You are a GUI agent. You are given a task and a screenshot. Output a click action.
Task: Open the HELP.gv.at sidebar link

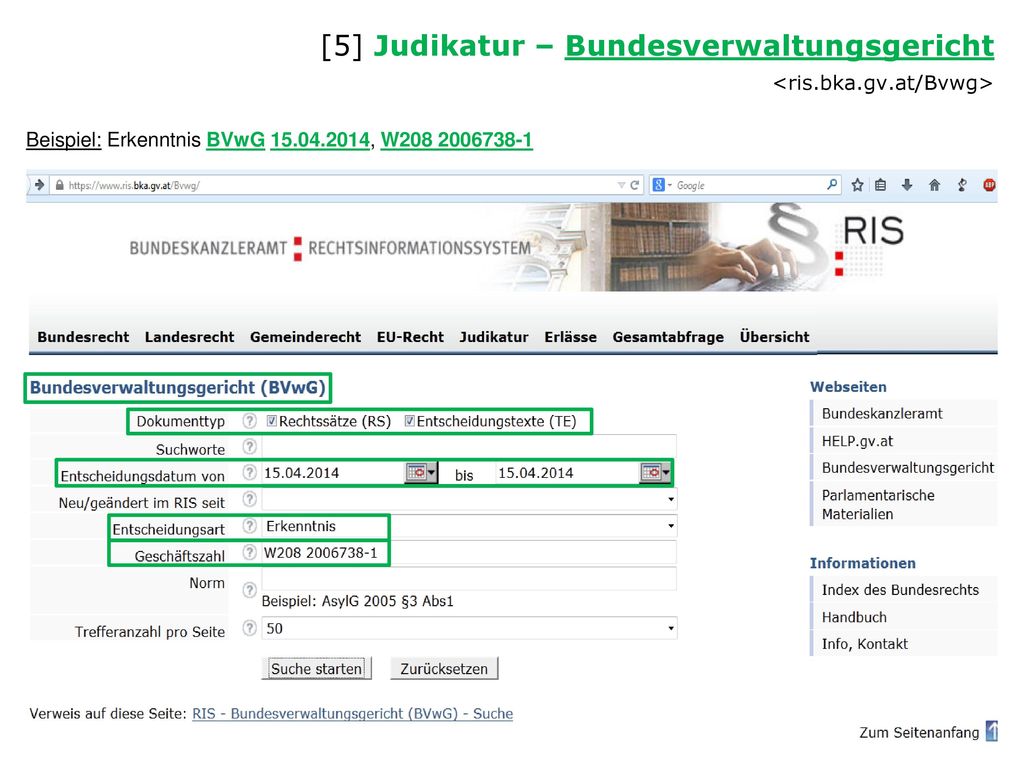[x=857, y=441]
